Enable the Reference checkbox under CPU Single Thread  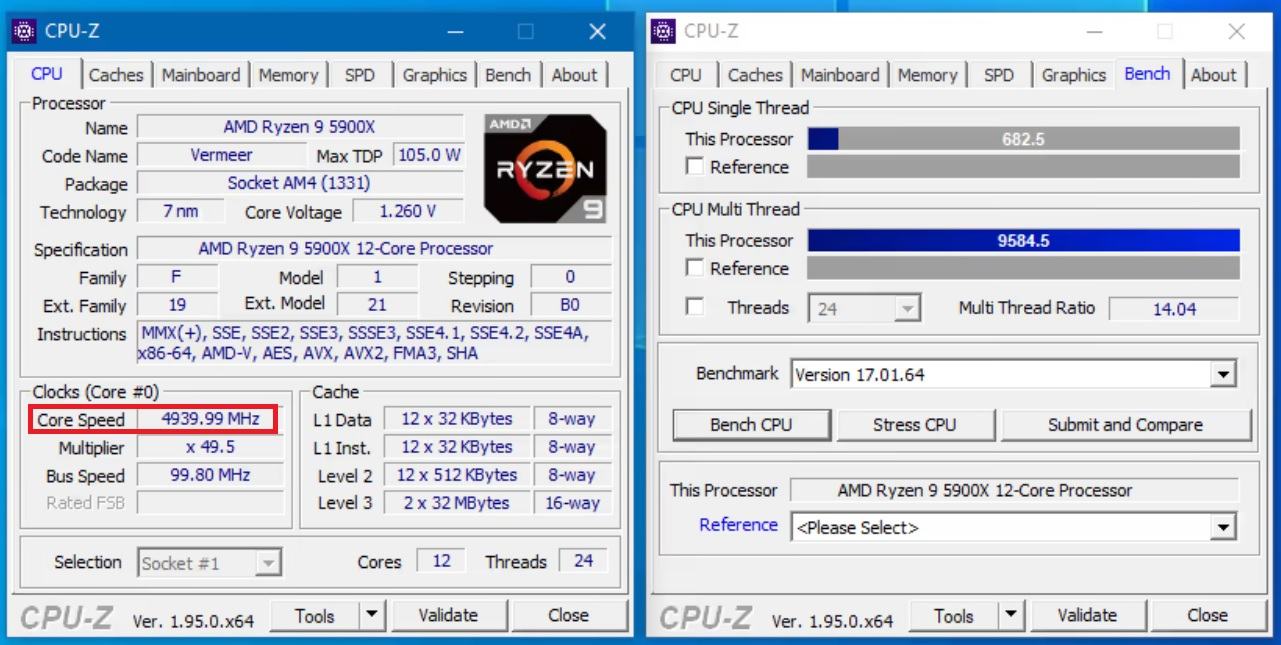click(x=695, y=167)
